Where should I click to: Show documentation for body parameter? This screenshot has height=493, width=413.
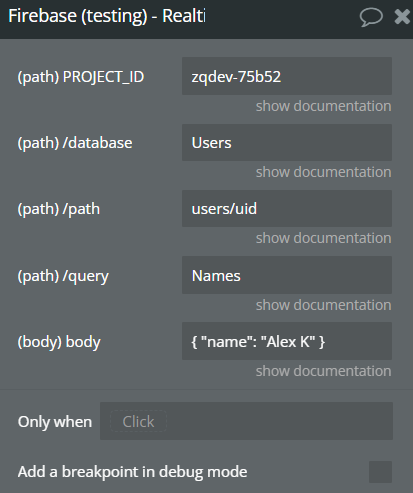click(323, 371)
